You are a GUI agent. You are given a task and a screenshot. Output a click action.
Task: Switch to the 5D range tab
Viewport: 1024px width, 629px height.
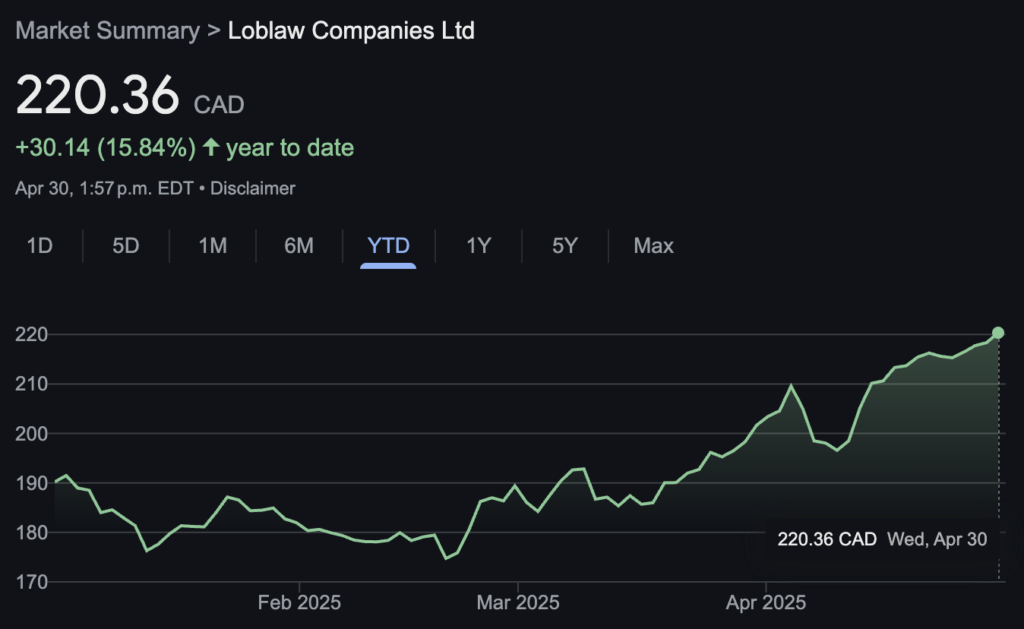[x=125, y=246]
